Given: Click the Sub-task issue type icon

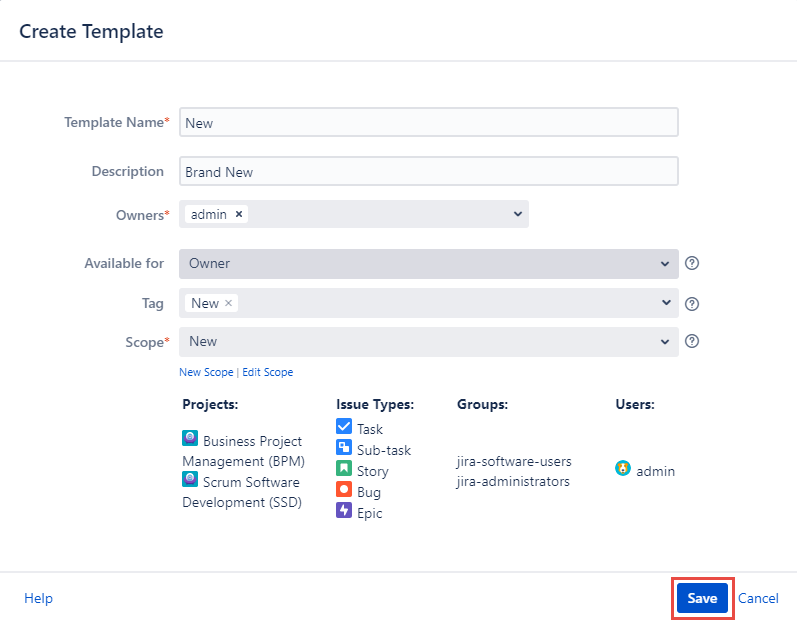Looking at the screenshot, I should coord(344,448).
